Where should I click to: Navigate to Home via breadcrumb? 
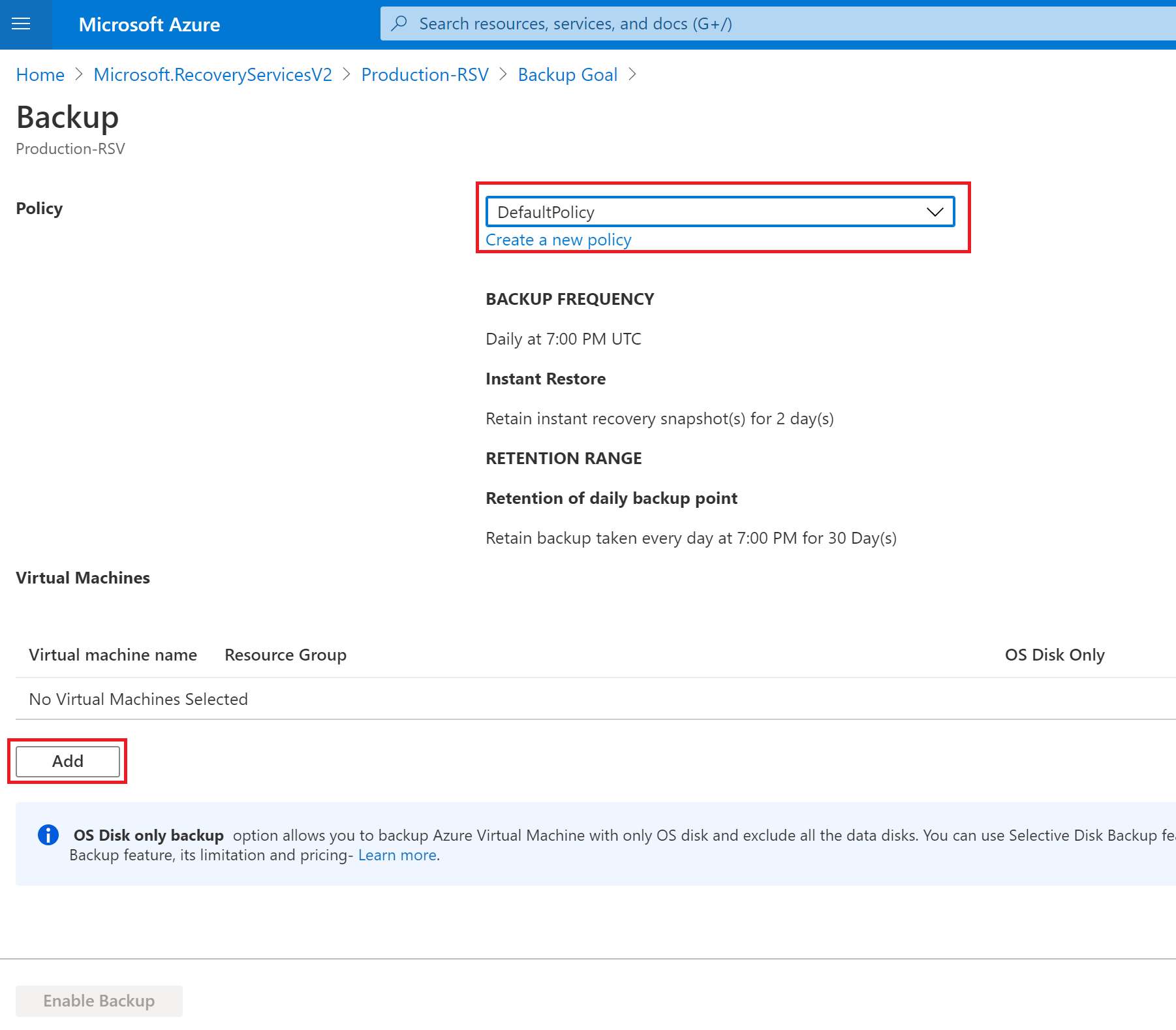(x=39, y=74)
